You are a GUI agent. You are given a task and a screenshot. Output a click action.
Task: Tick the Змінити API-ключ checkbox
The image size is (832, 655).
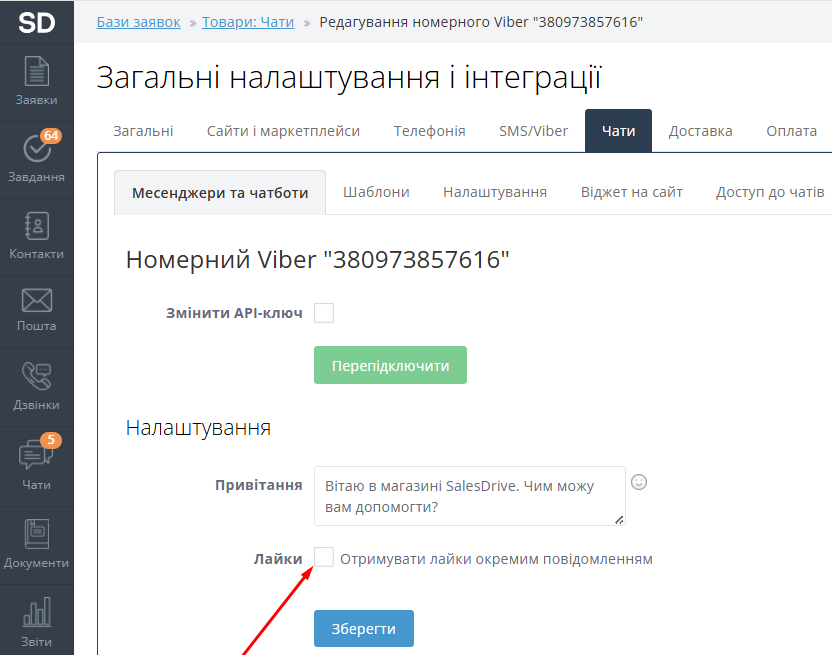[324, 313]
